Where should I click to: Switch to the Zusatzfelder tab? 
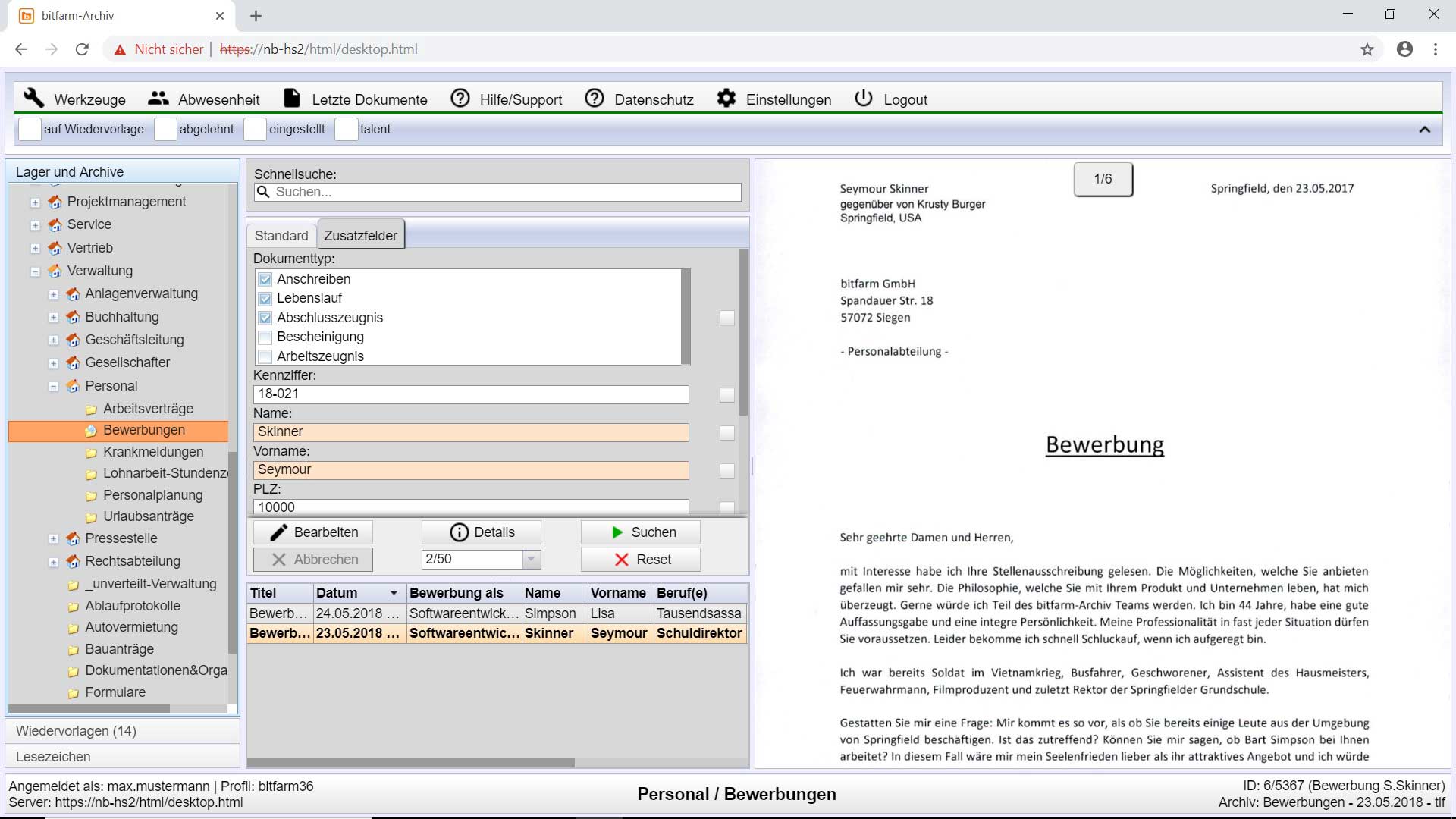(x=361, y=235)
